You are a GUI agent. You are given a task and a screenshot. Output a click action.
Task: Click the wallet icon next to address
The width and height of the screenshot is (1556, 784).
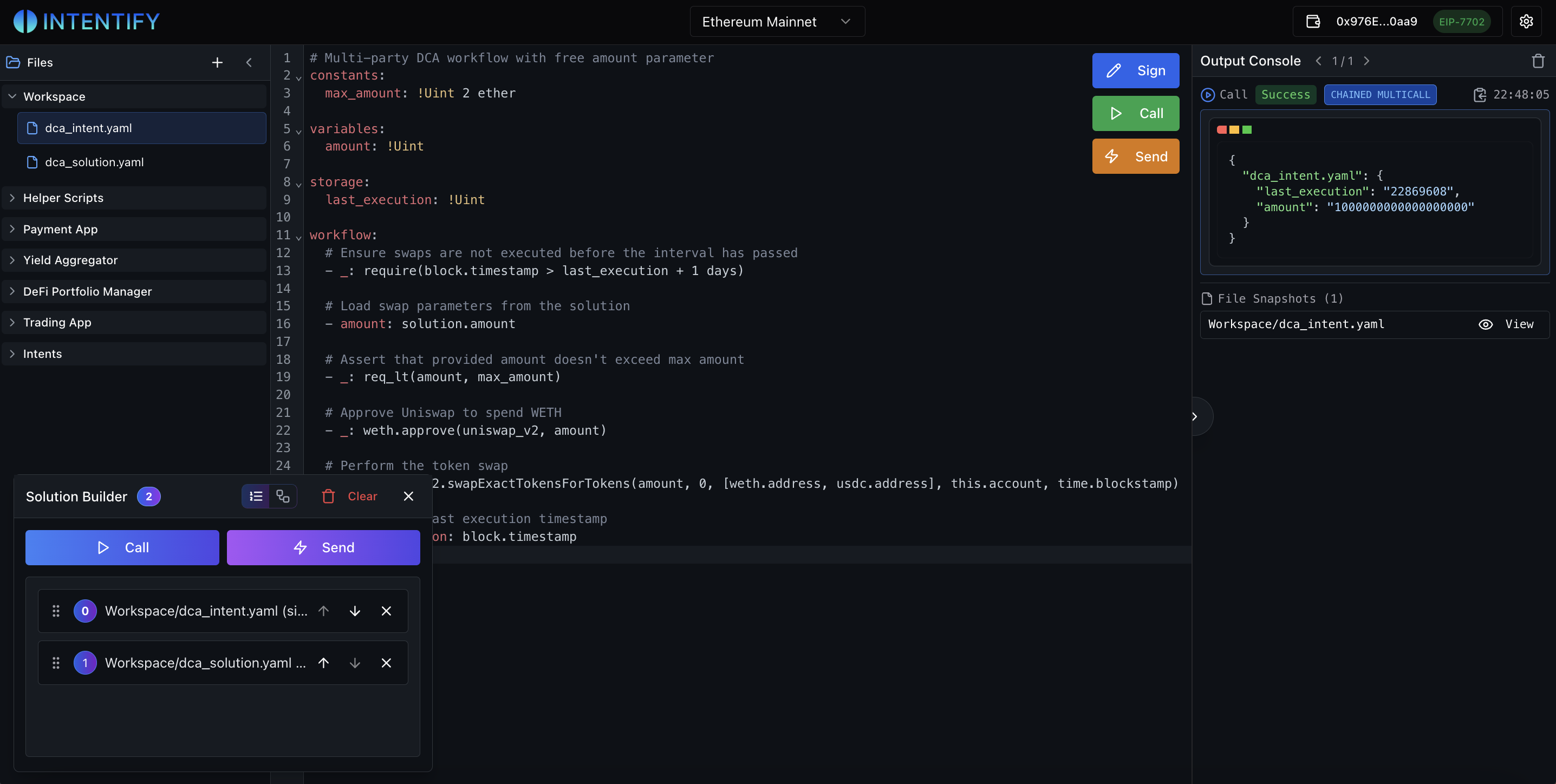pyautogui.click(x=1313, y=22)
